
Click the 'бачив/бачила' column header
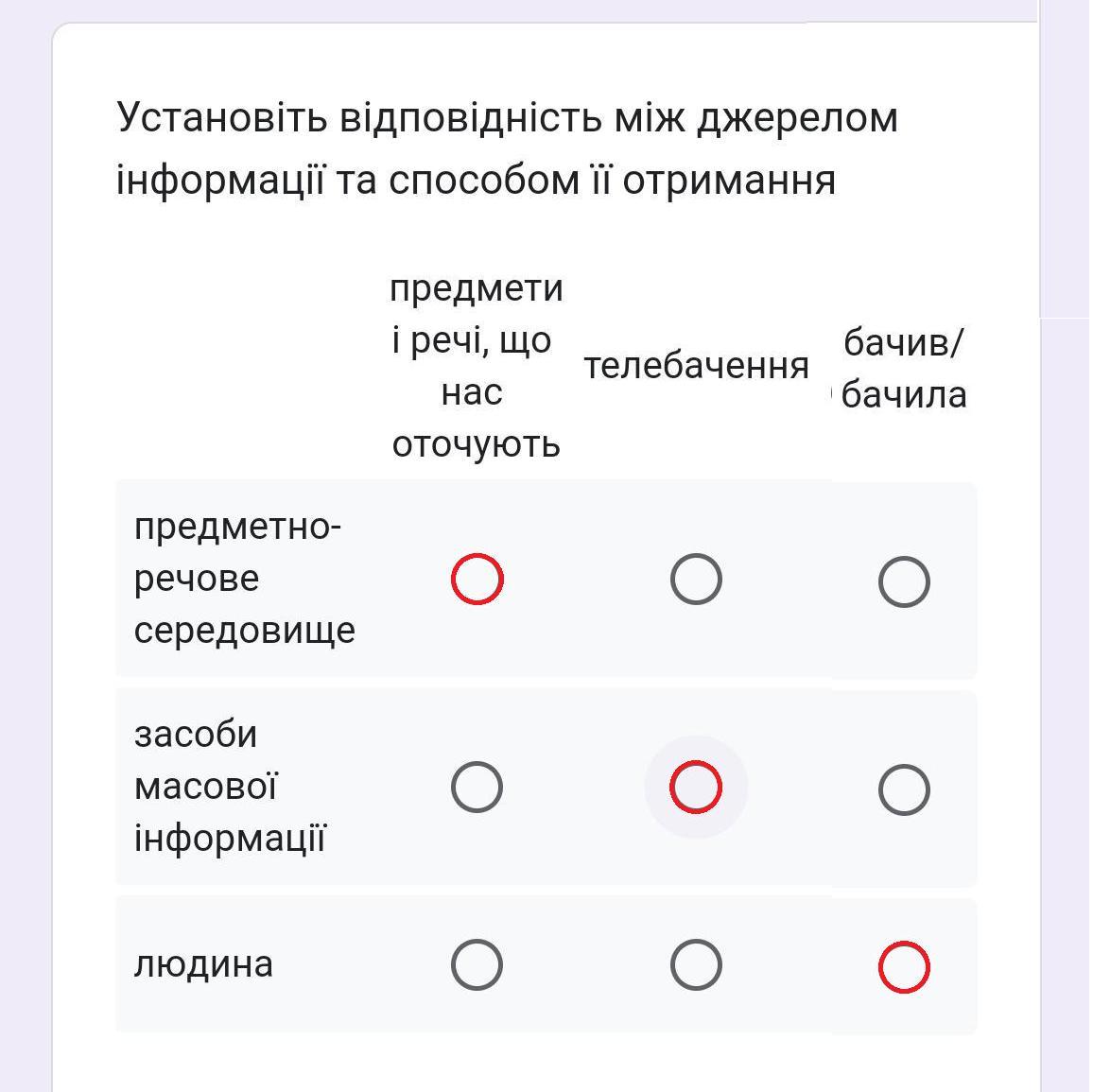904,369
